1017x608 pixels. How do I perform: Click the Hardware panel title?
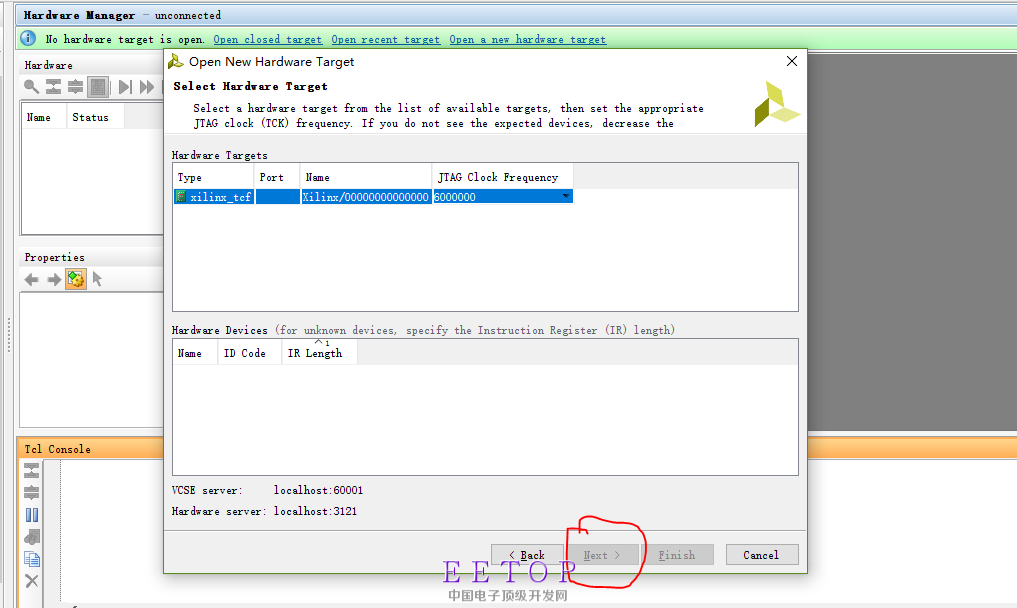tap(49, 65)
